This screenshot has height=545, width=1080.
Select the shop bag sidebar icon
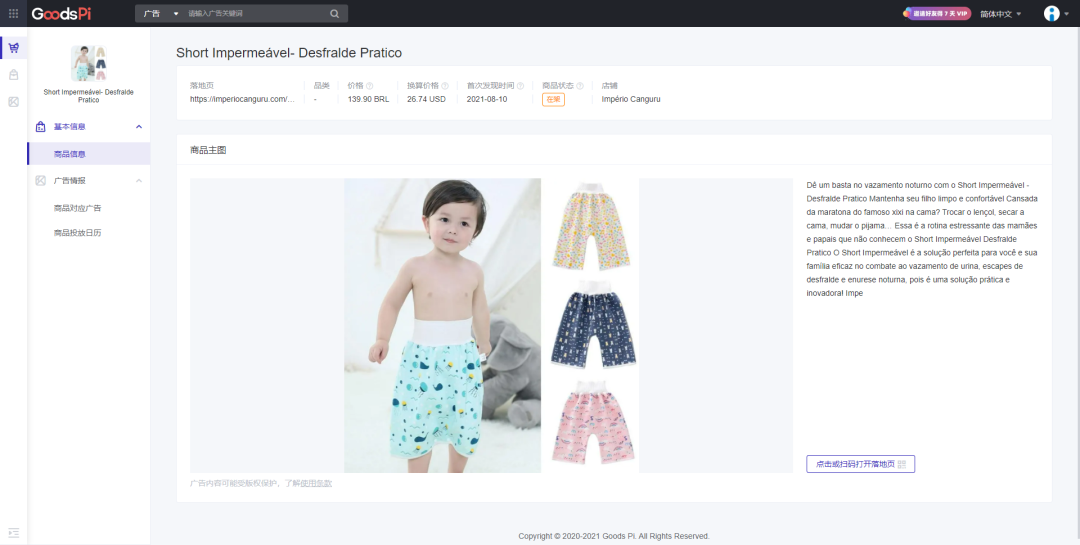coord(14,74)
